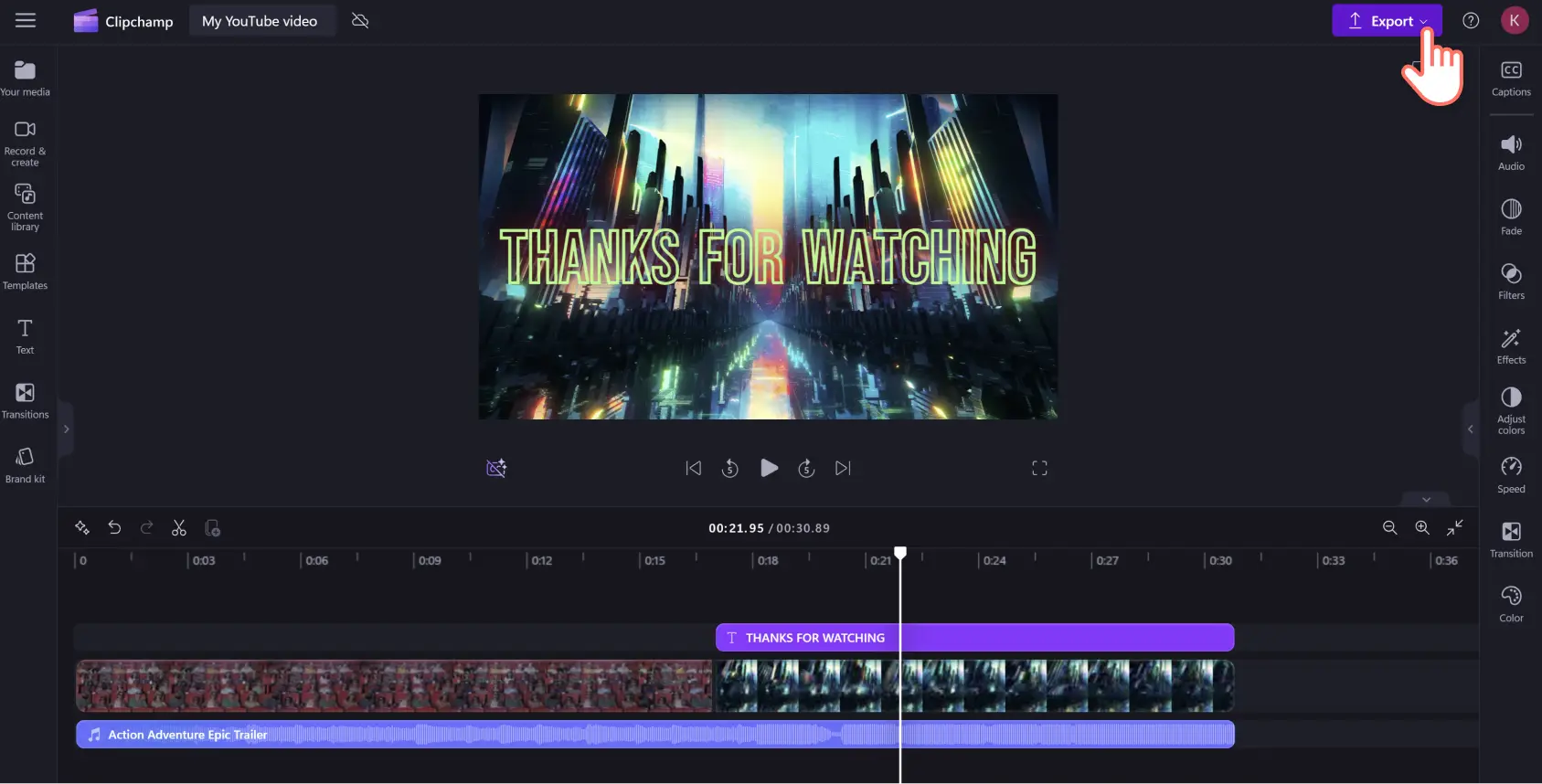Screen dimensions: 1542x784
Task: Rename the My YouTube video title
Action: point(260,21)
